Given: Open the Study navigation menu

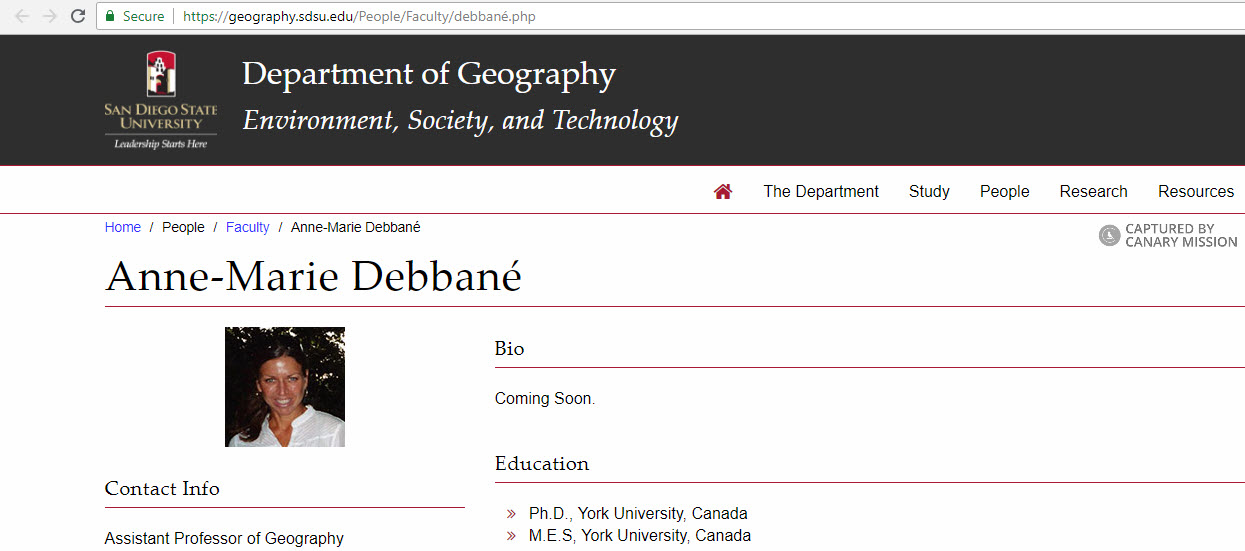Looking at the screenshot, I should (929, 191).
